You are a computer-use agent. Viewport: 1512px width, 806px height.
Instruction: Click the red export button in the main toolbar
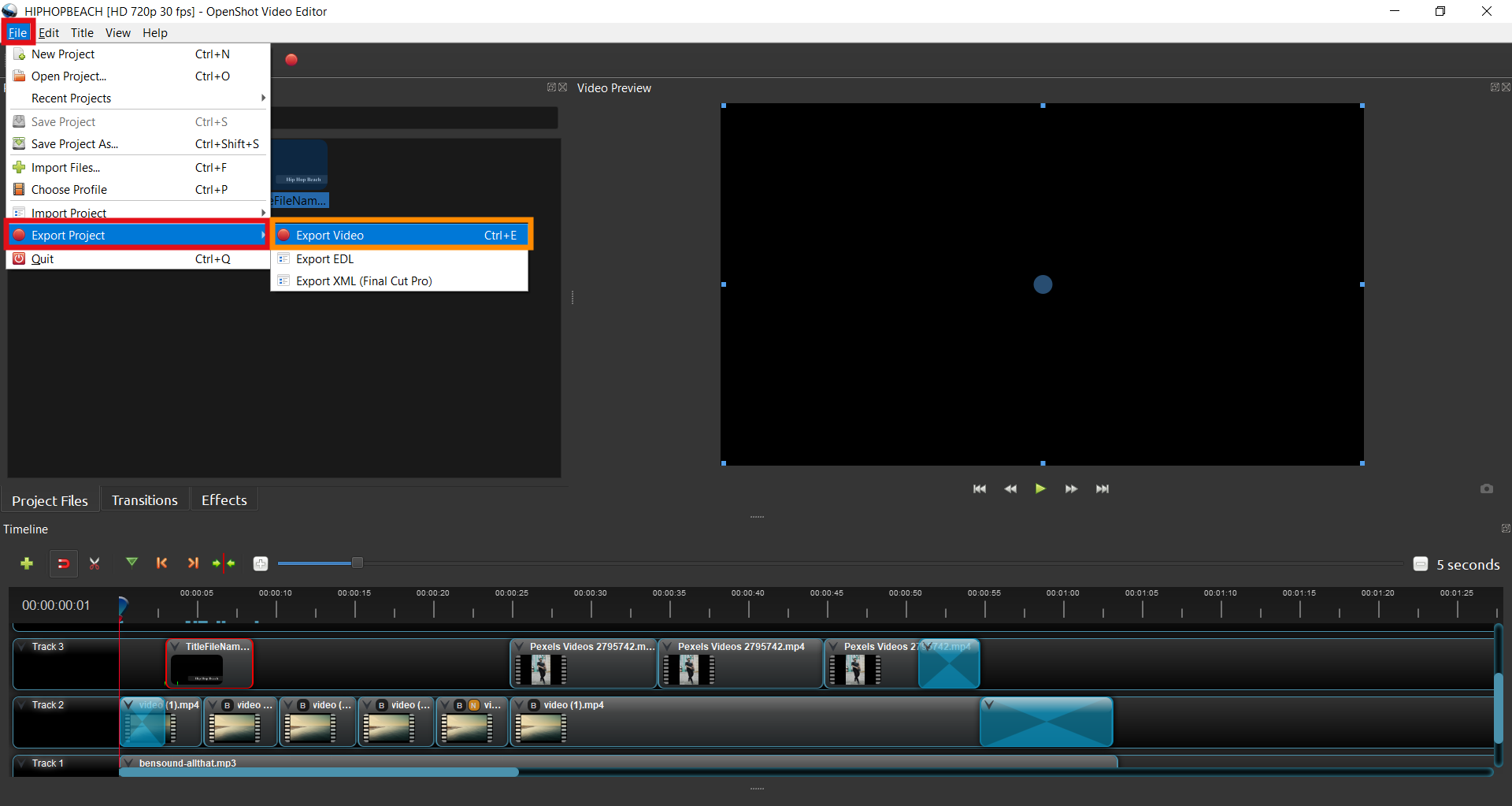(291, 59)
